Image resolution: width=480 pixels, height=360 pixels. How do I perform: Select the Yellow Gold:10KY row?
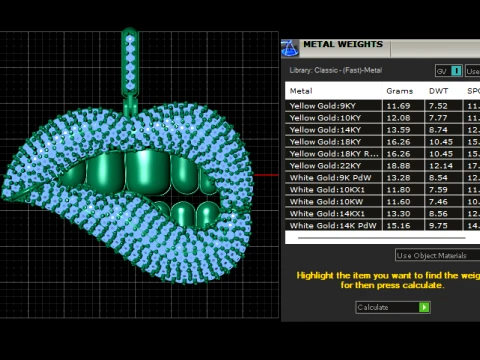point(383,118)
